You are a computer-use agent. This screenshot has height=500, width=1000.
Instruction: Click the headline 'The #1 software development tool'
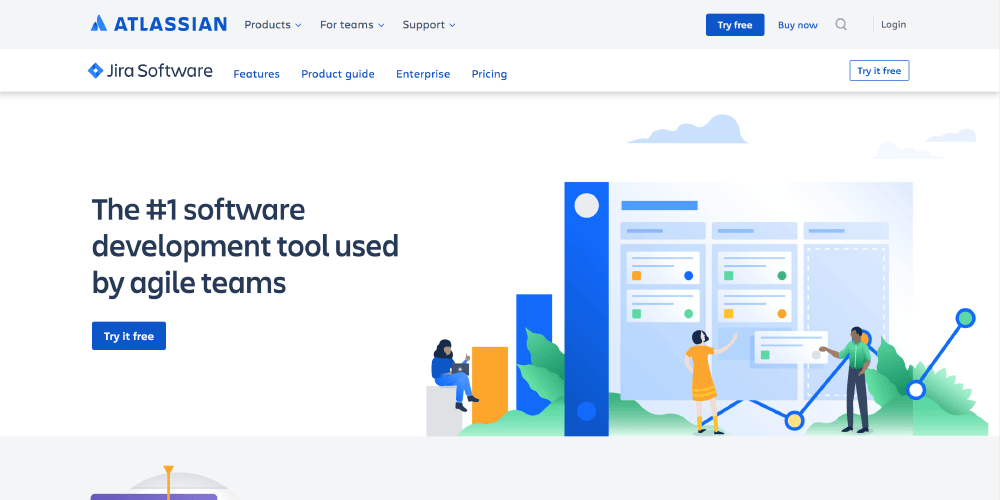[245, 246]
